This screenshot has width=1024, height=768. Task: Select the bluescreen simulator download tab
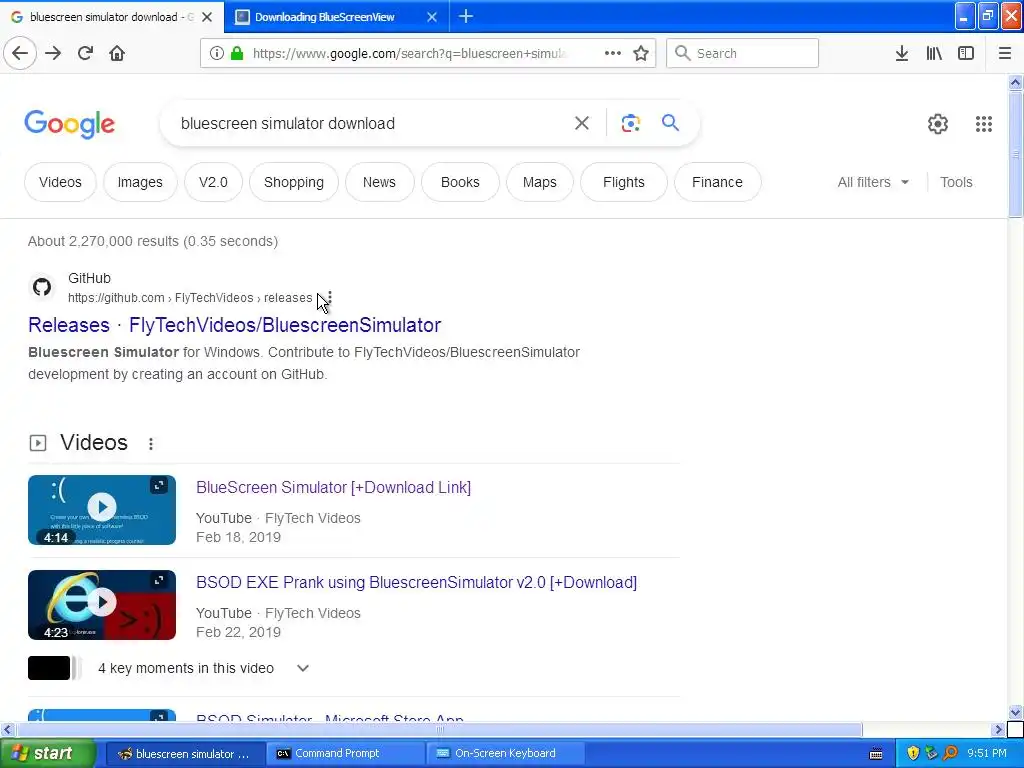(x=111, y=17)
